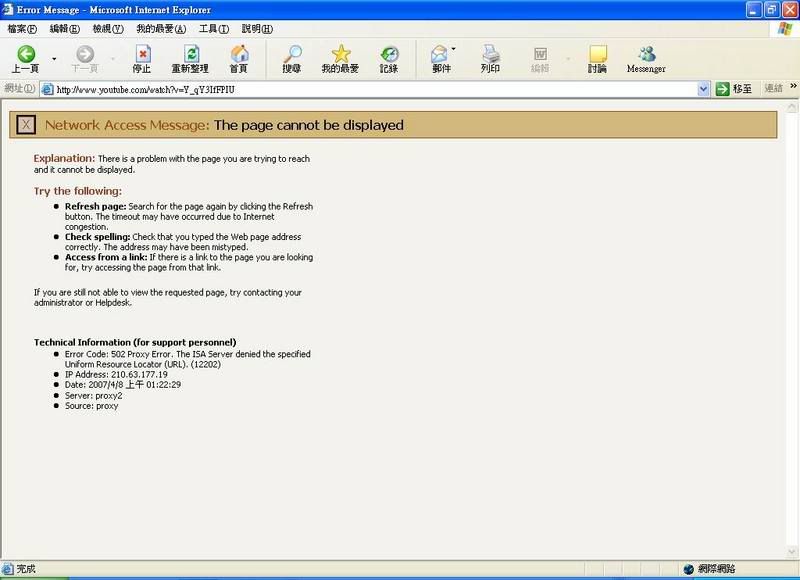Click the 移至 Go button
The width and height of the screenshot is (800, 580).
point(734,89)
